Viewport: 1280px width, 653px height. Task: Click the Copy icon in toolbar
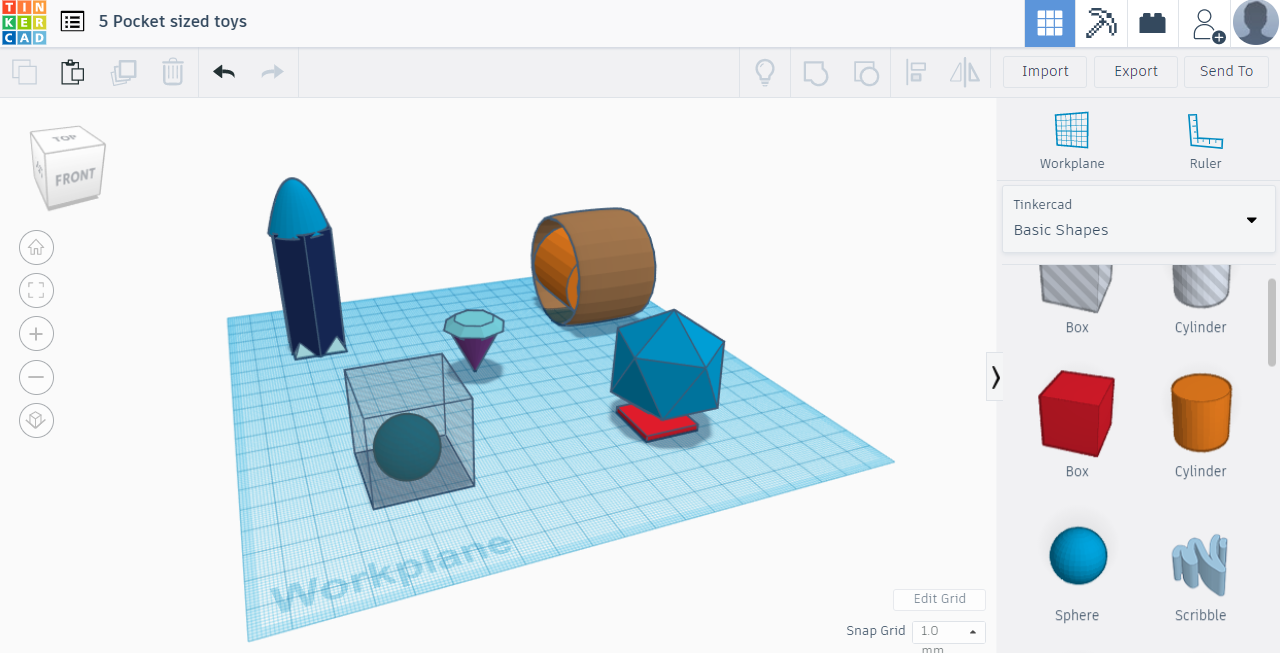point(24,72)
